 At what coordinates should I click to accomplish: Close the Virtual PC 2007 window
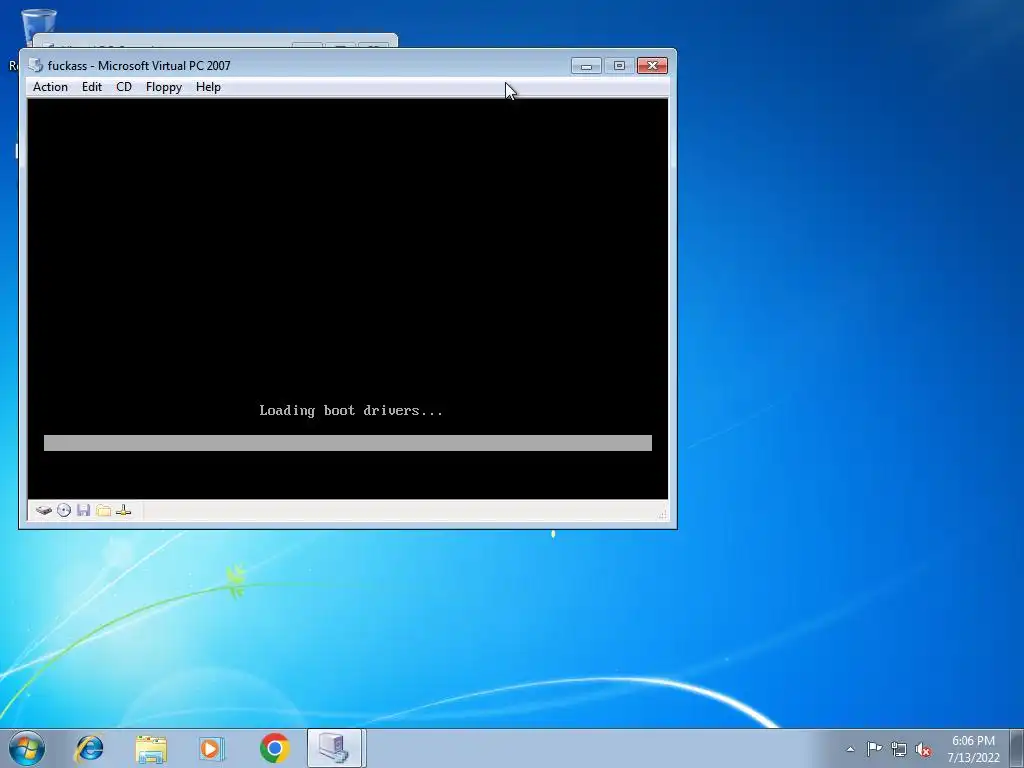click(652, 65)
